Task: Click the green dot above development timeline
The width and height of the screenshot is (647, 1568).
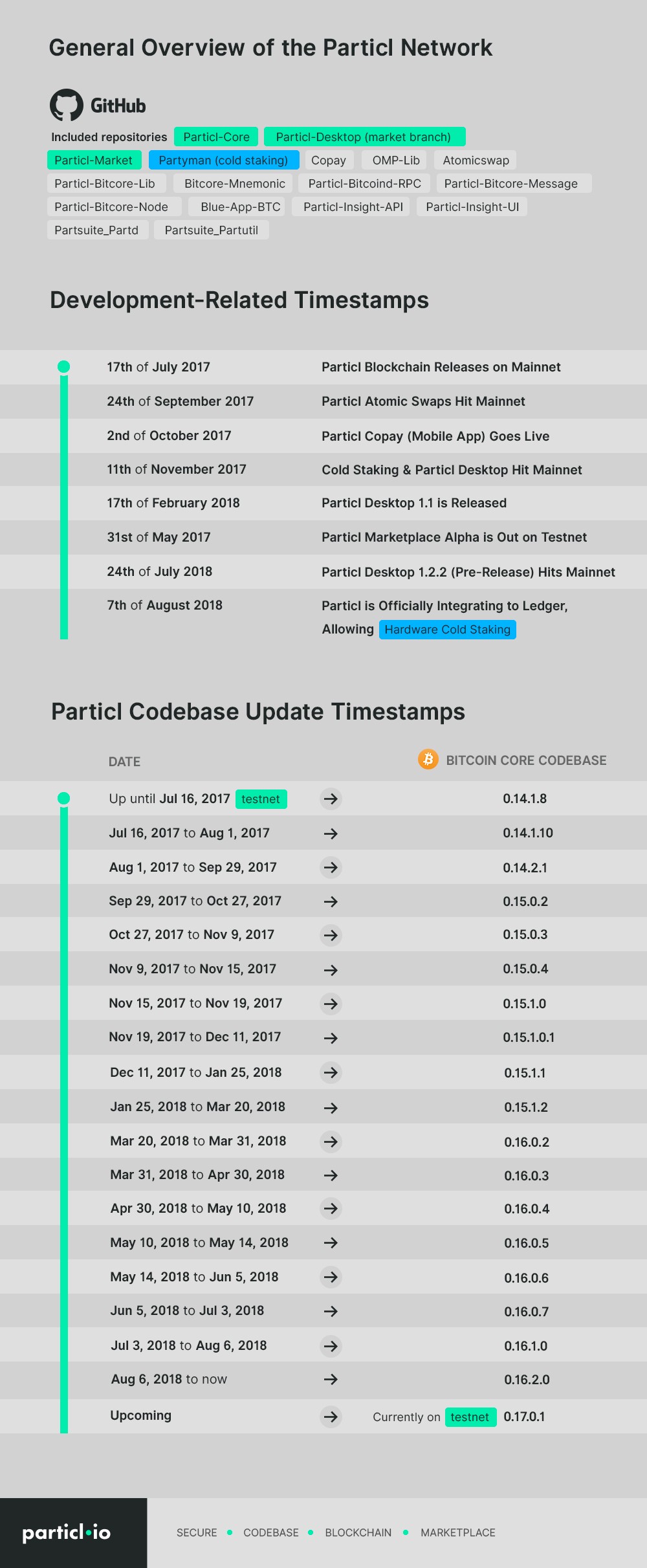Action: click(x=63, y=367)
